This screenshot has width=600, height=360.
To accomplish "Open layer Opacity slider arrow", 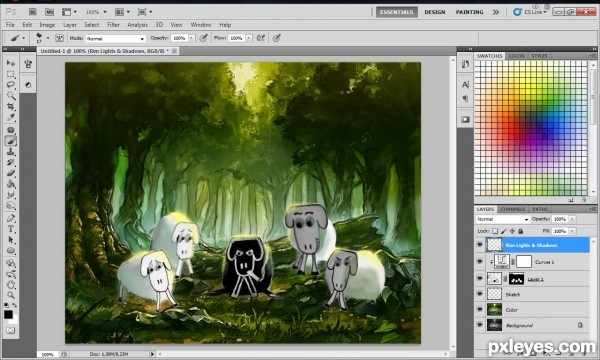I will 572,219.
